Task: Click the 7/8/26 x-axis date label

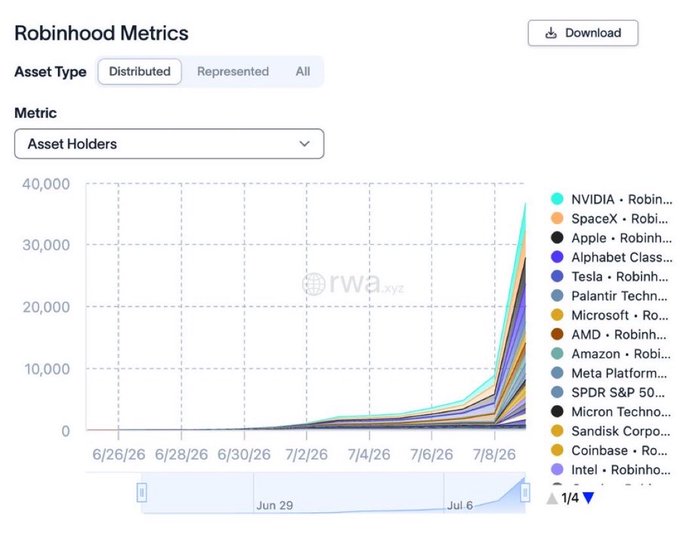Action: tap(494, 454)
